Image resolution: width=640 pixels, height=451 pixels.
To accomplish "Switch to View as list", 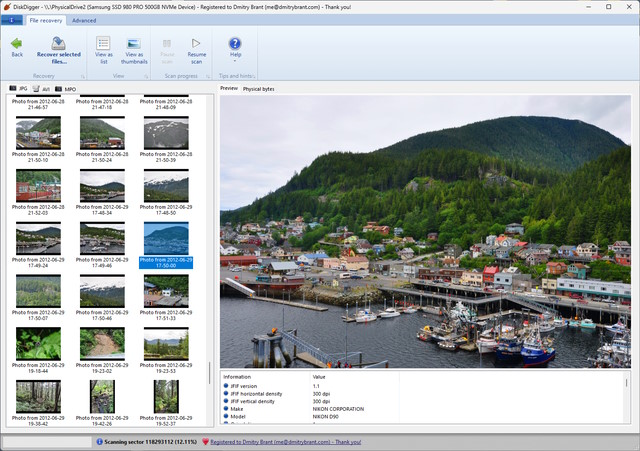I will [103, 44].
